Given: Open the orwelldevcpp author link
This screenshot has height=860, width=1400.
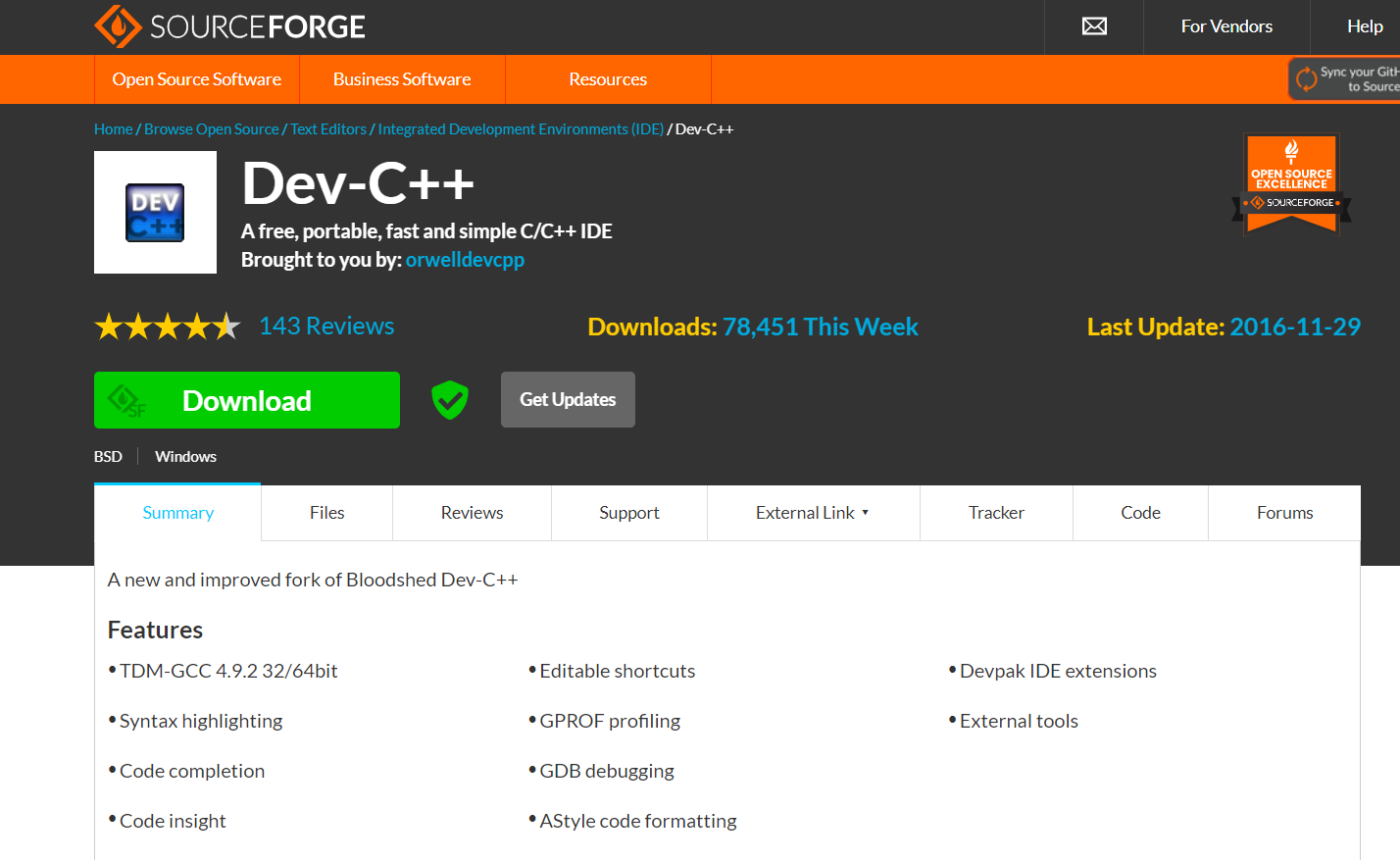Looking at the screenshot, I should pos(465,260).
